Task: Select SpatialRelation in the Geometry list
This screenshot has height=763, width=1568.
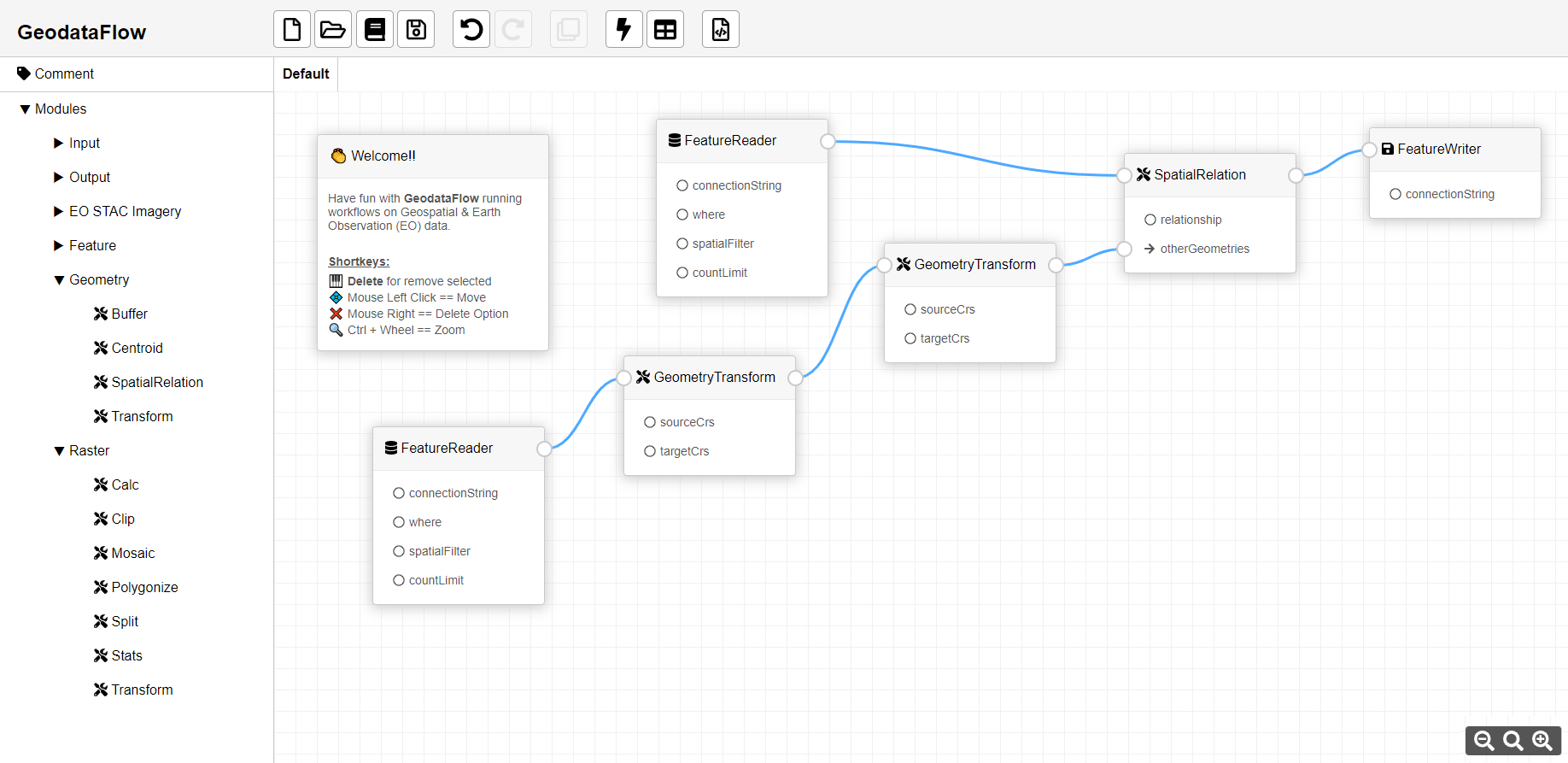Action: [149, 382]
